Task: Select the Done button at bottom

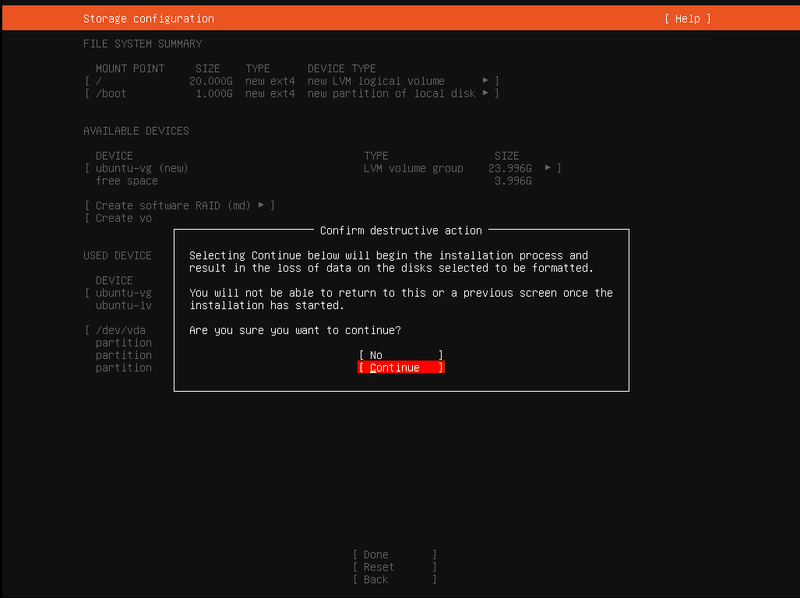Action: 395,555
